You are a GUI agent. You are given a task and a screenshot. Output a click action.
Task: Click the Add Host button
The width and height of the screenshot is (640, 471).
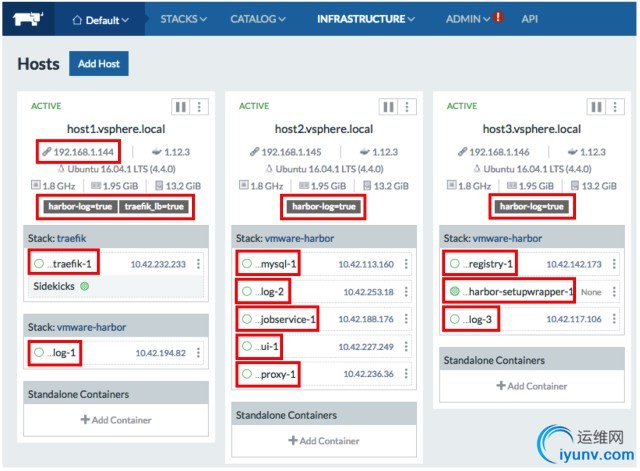coord(99,64)
